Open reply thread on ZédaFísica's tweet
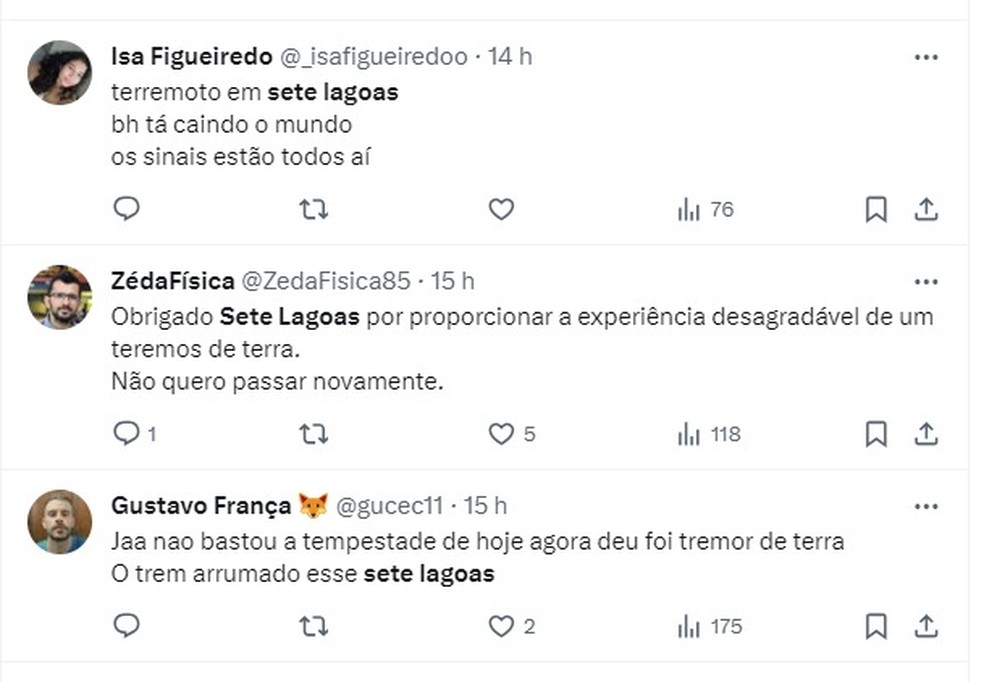Viewport: 984px width, 682px height. point(126,433)
